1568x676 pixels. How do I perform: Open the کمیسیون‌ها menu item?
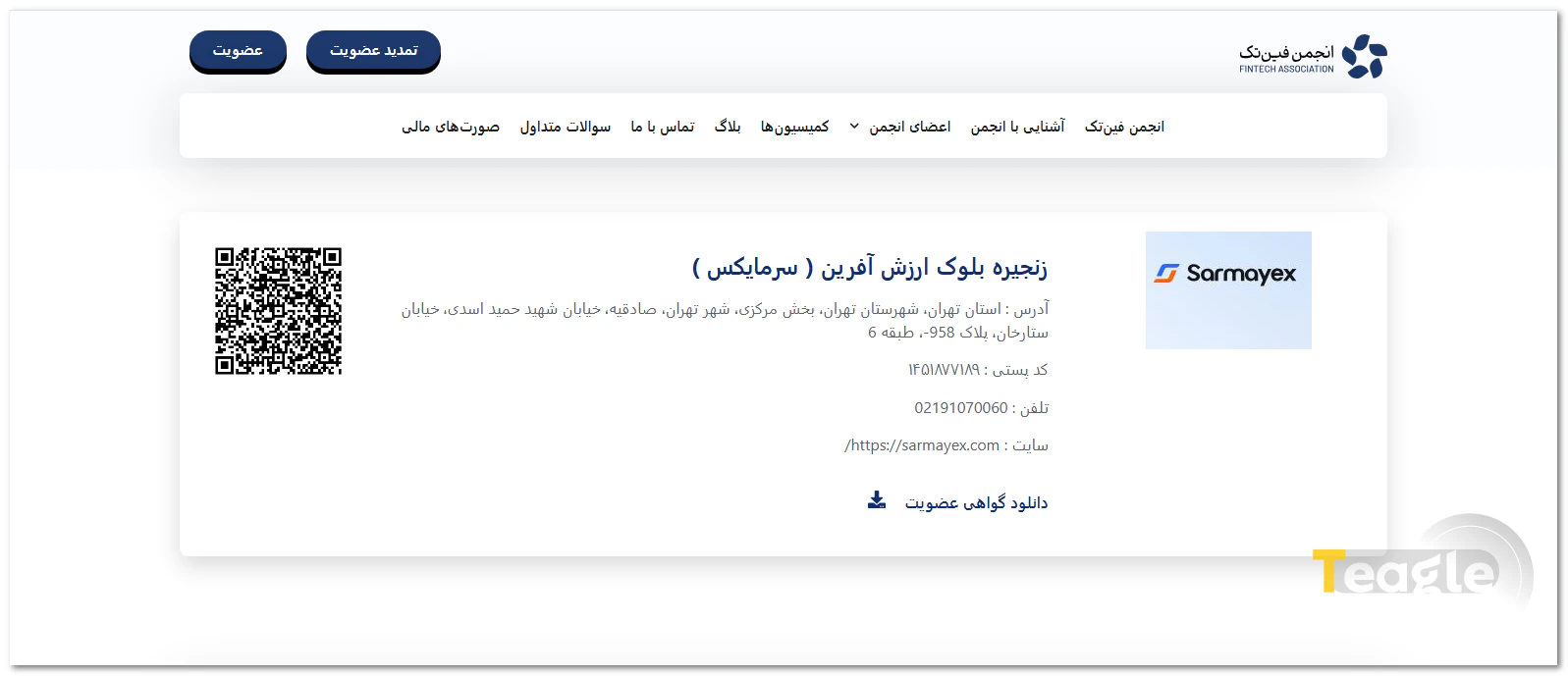(x=794, y=127)
